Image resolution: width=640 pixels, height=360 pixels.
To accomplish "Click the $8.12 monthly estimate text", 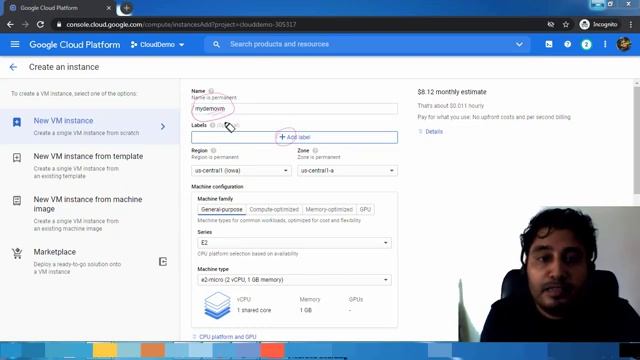I will click(x=452, y=92).
